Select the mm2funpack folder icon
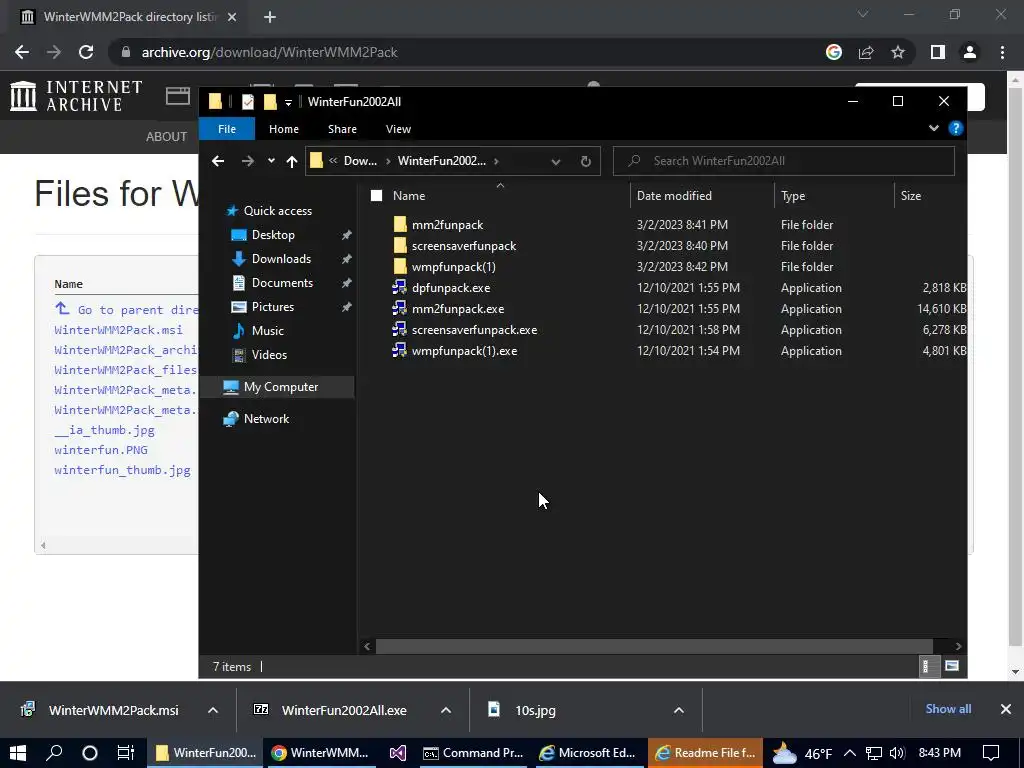 (x=400, y=225)
